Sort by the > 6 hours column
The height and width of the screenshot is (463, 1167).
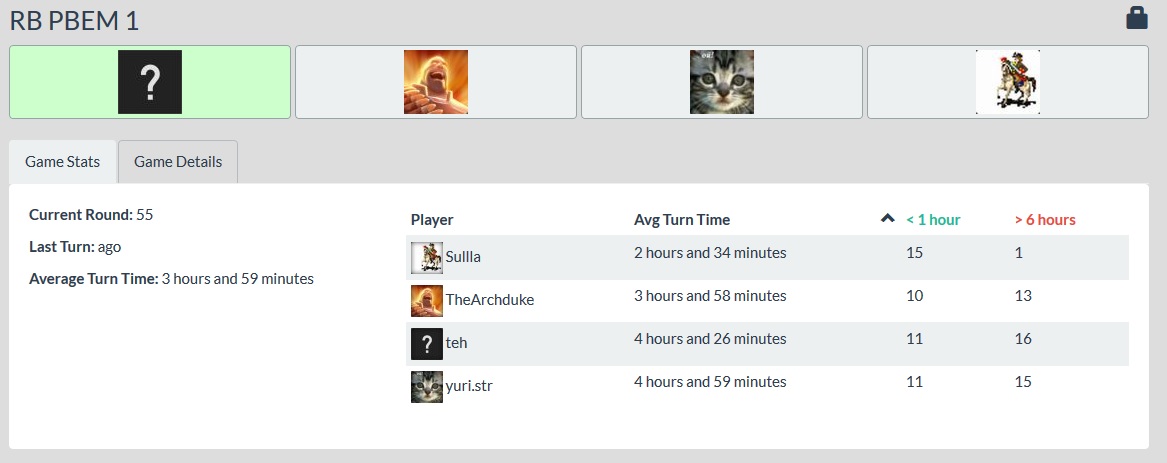tap(1045, 220)
